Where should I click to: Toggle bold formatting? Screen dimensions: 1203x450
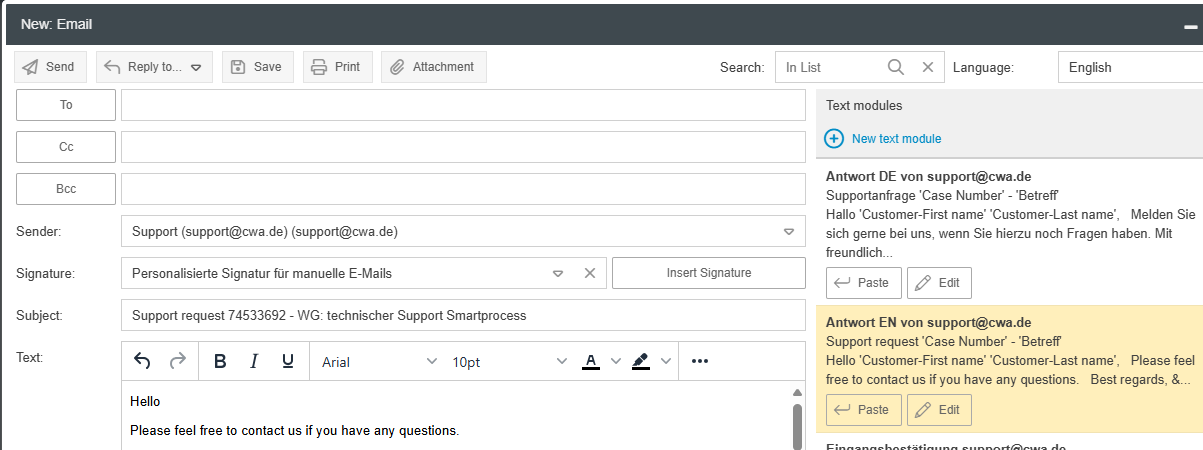click(x=220, y=362)
